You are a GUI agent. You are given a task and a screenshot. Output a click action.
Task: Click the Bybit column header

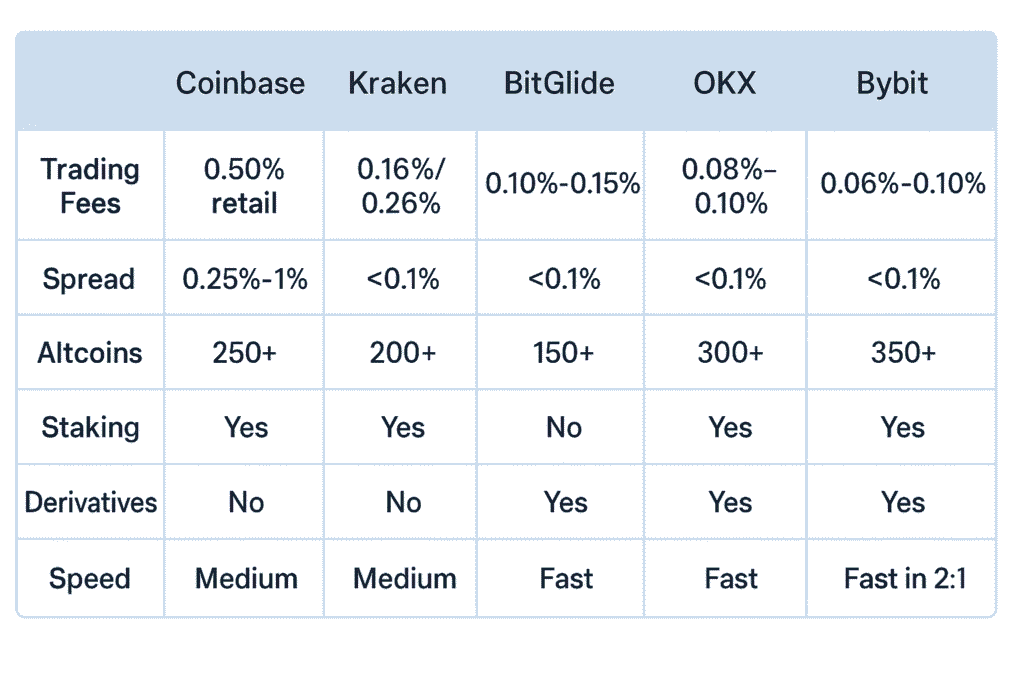point(892,83)
